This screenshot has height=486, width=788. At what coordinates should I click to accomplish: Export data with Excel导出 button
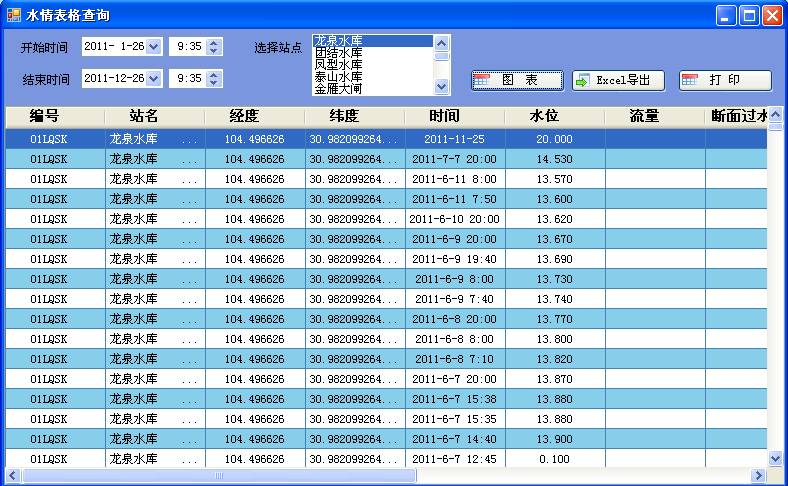click(x=620, y=80)
